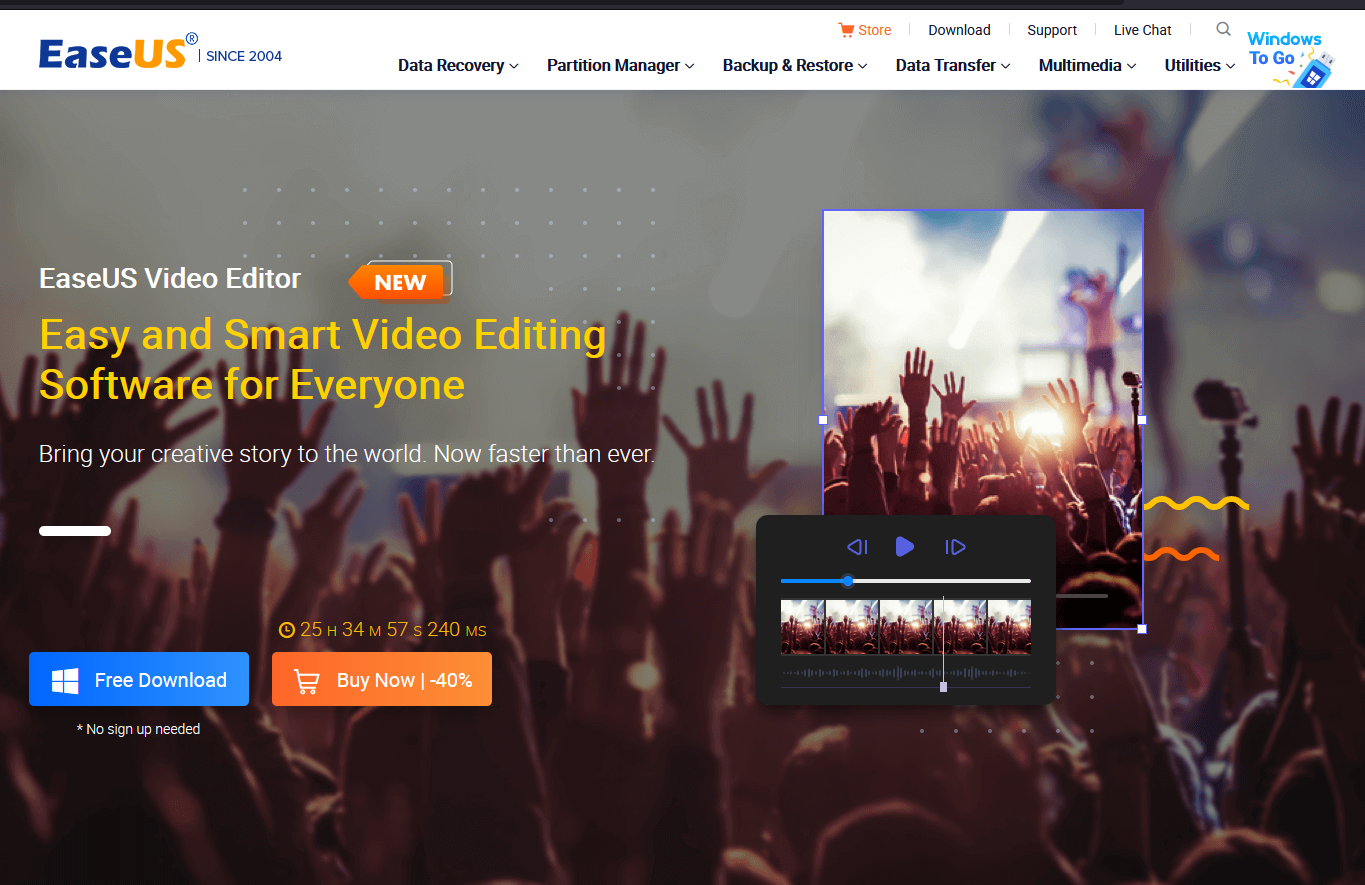Click the Store cart icon

point(846,30)
